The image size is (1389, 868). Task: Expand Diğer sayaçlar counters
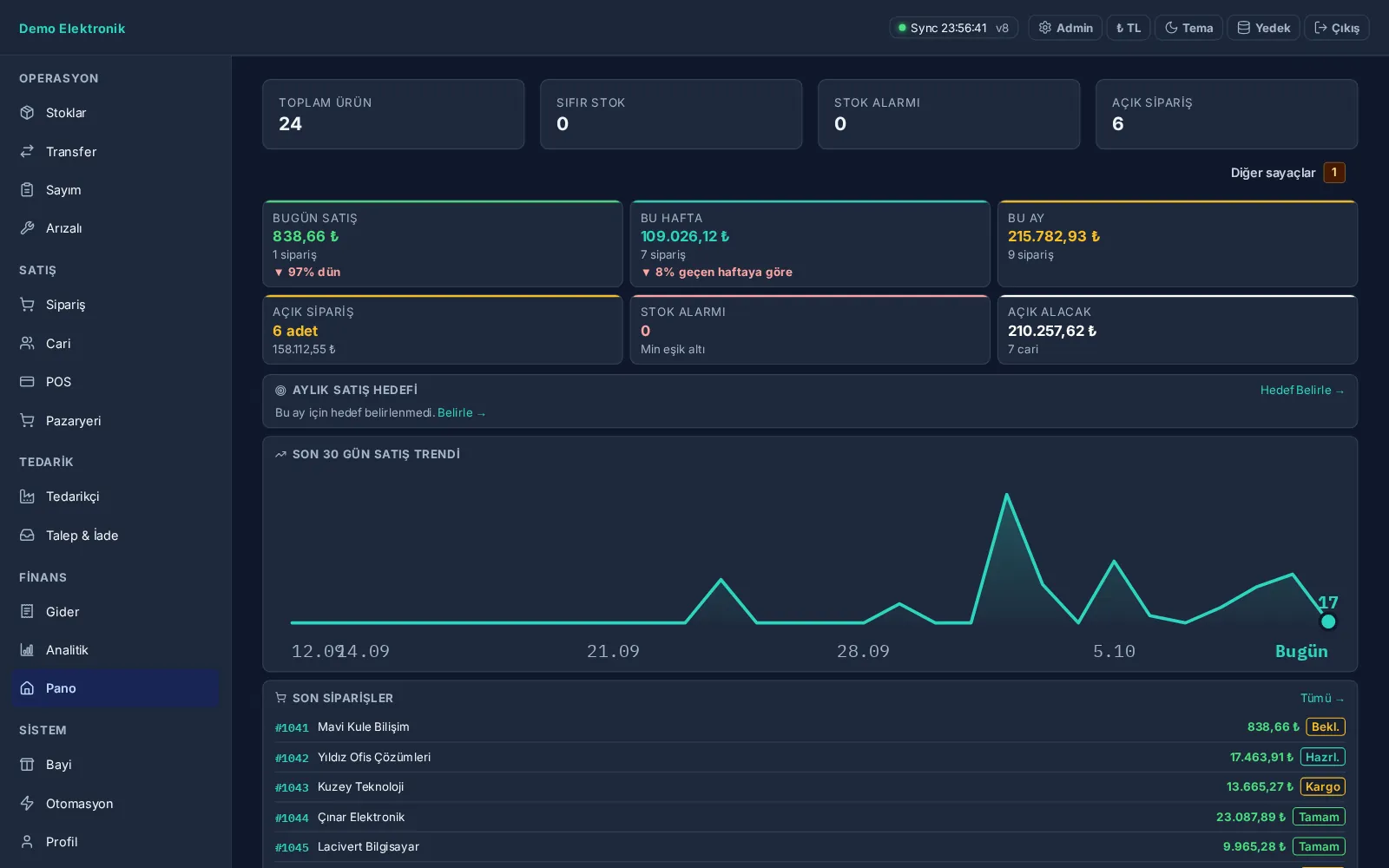pyautogui.click(x=1287, y=173)
